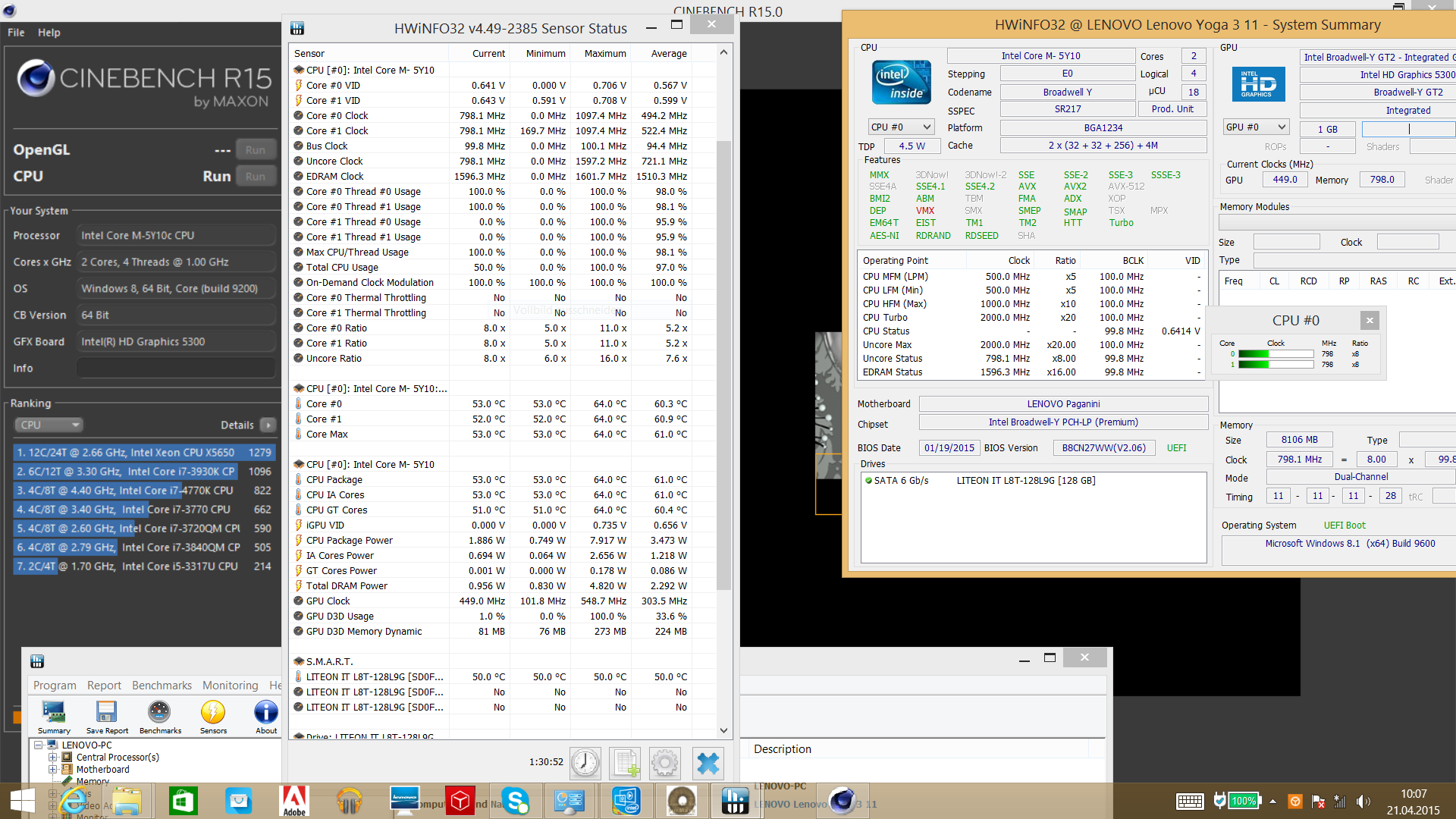Open the Monitoring menu
Image resolution: width=1456 pixels, height=819 pixels.
coord(230,685)
